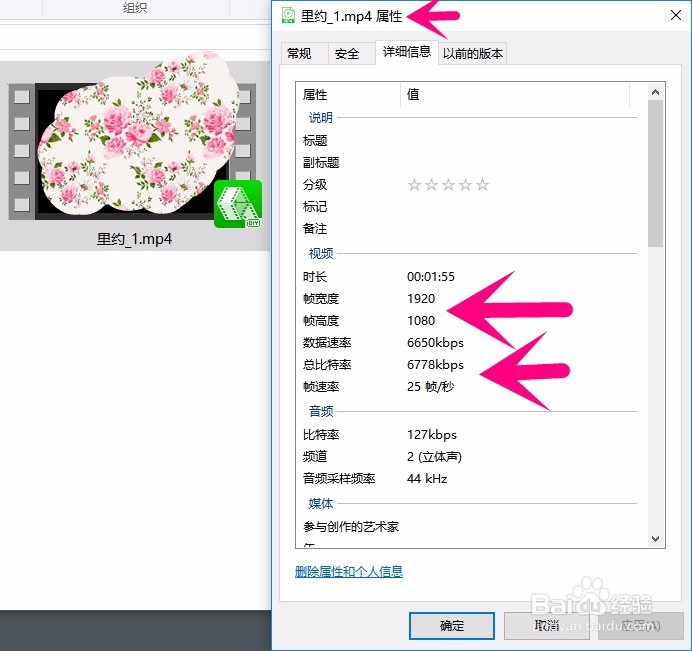Select the audio 比特率 value 127kbps
The width and height of the screenshot is (692, 651).
click(432, 435)
